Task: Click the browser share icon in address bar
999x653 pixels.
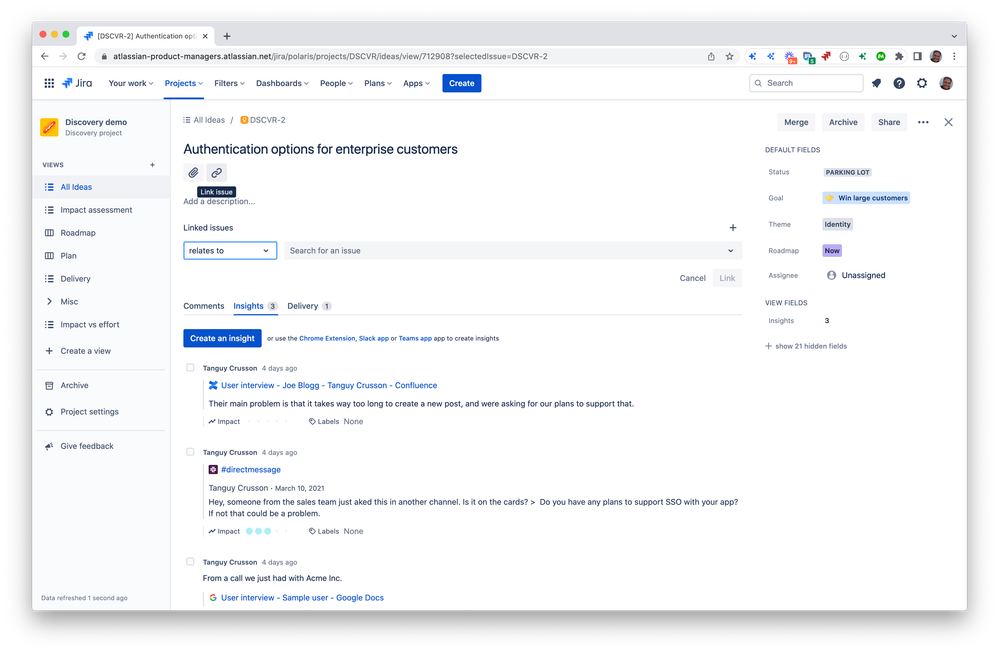Action: 711,56
